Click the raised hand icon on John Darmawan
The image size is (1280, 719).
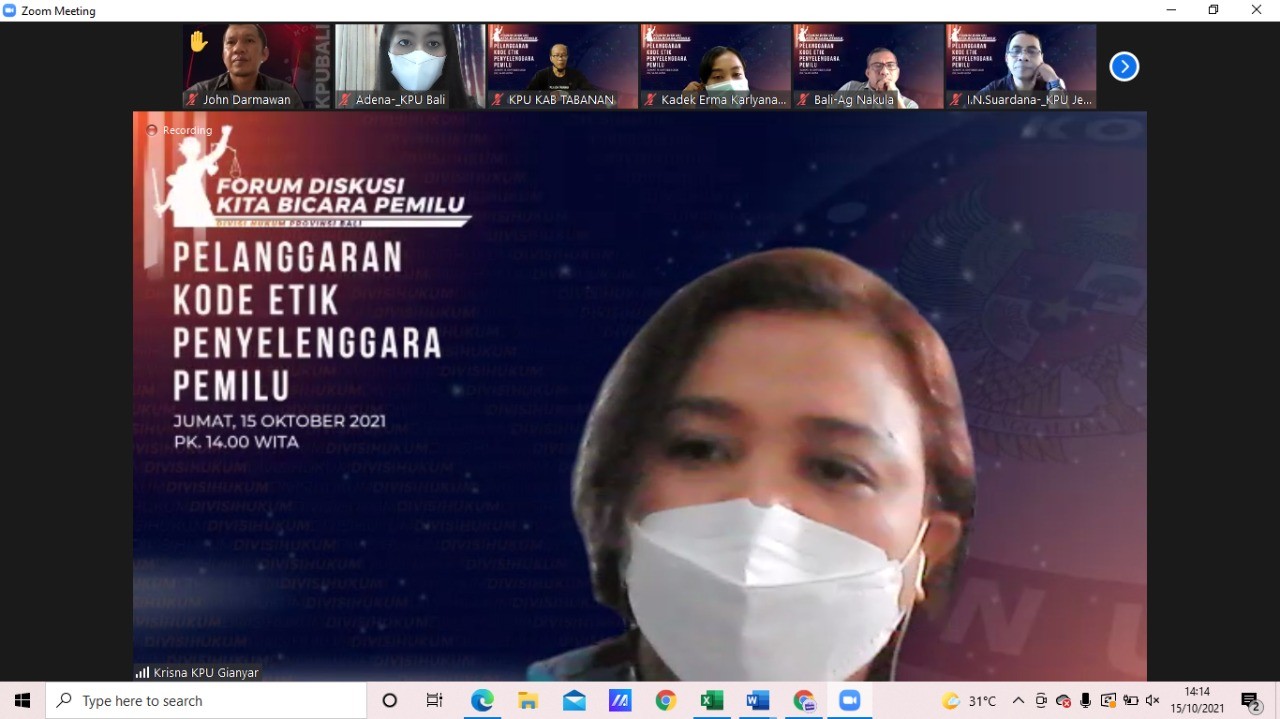[199, 41]
